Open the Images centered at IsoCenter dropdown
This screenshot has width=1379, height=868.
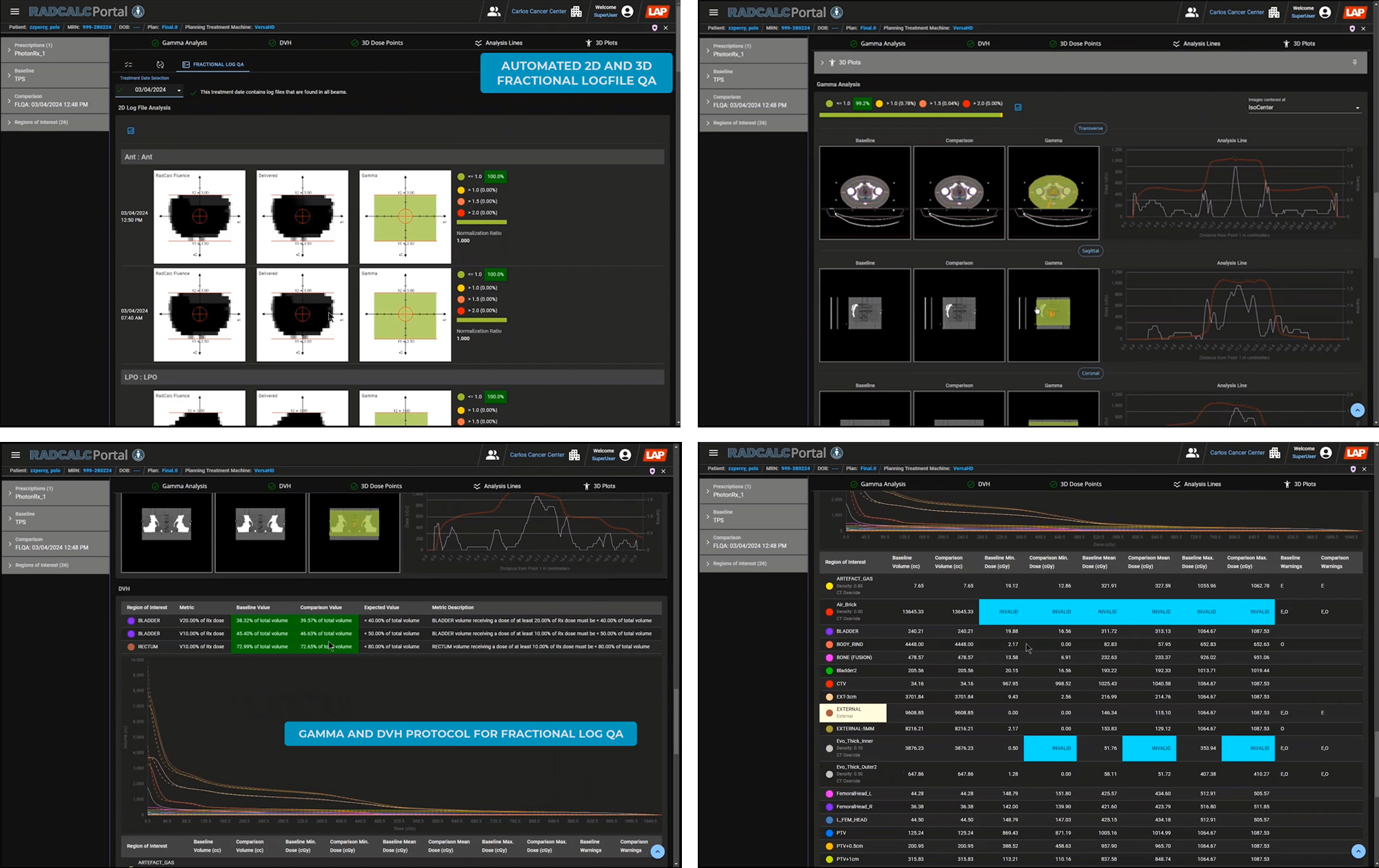click(1303, 108)
